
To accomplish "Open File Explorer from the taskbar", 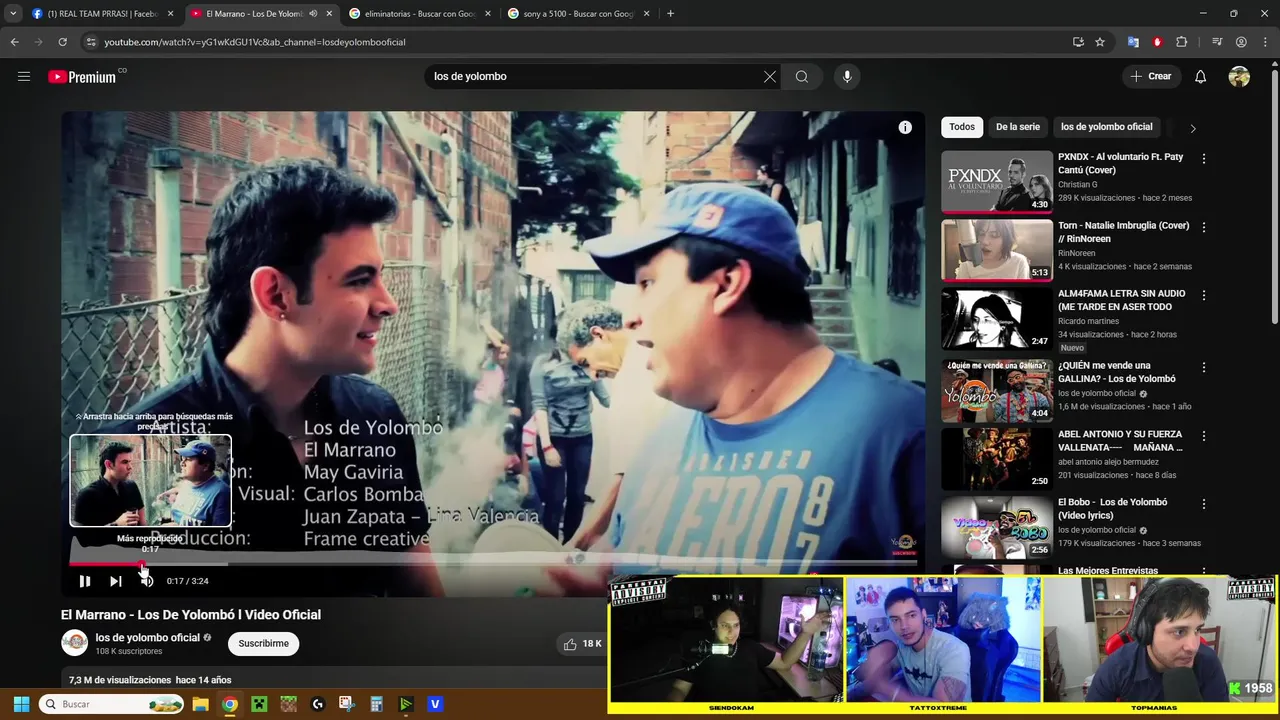I will [200, 704].
